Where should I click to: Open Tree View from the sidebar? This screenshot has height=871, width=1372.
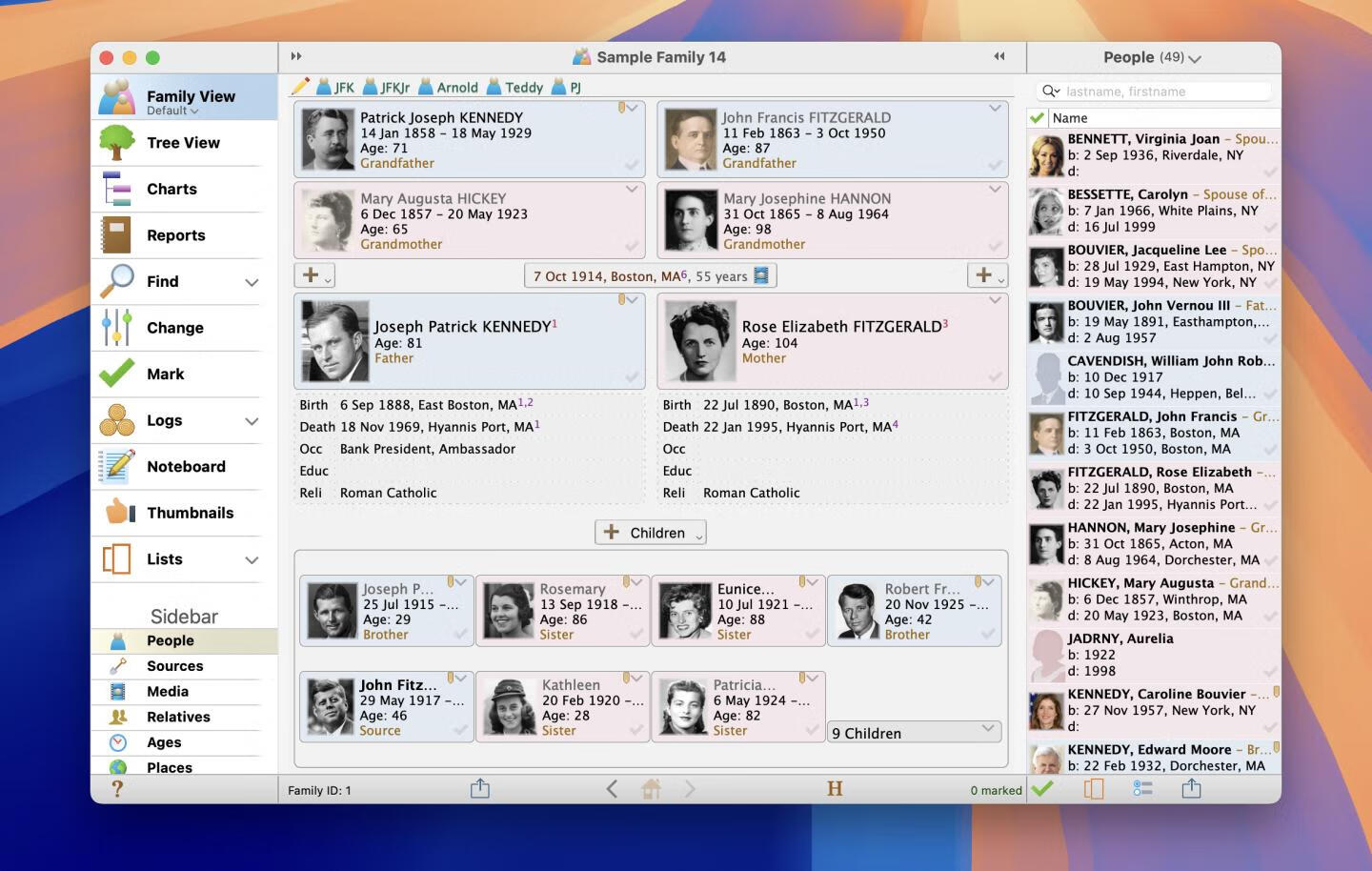click(x=182, y=142)
